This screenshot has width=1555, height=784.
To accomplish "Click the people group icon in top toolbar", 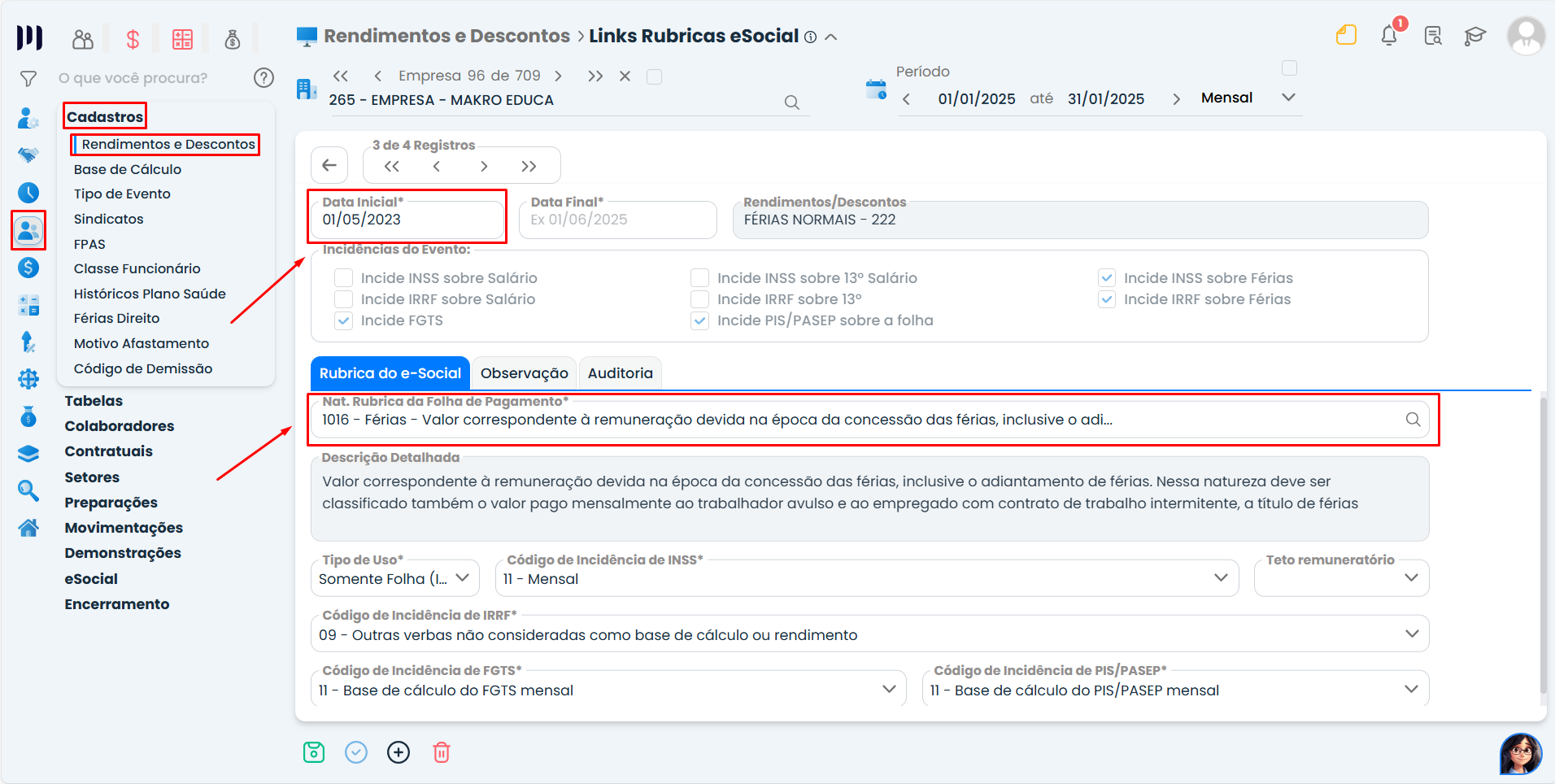I will coord(83,39).
